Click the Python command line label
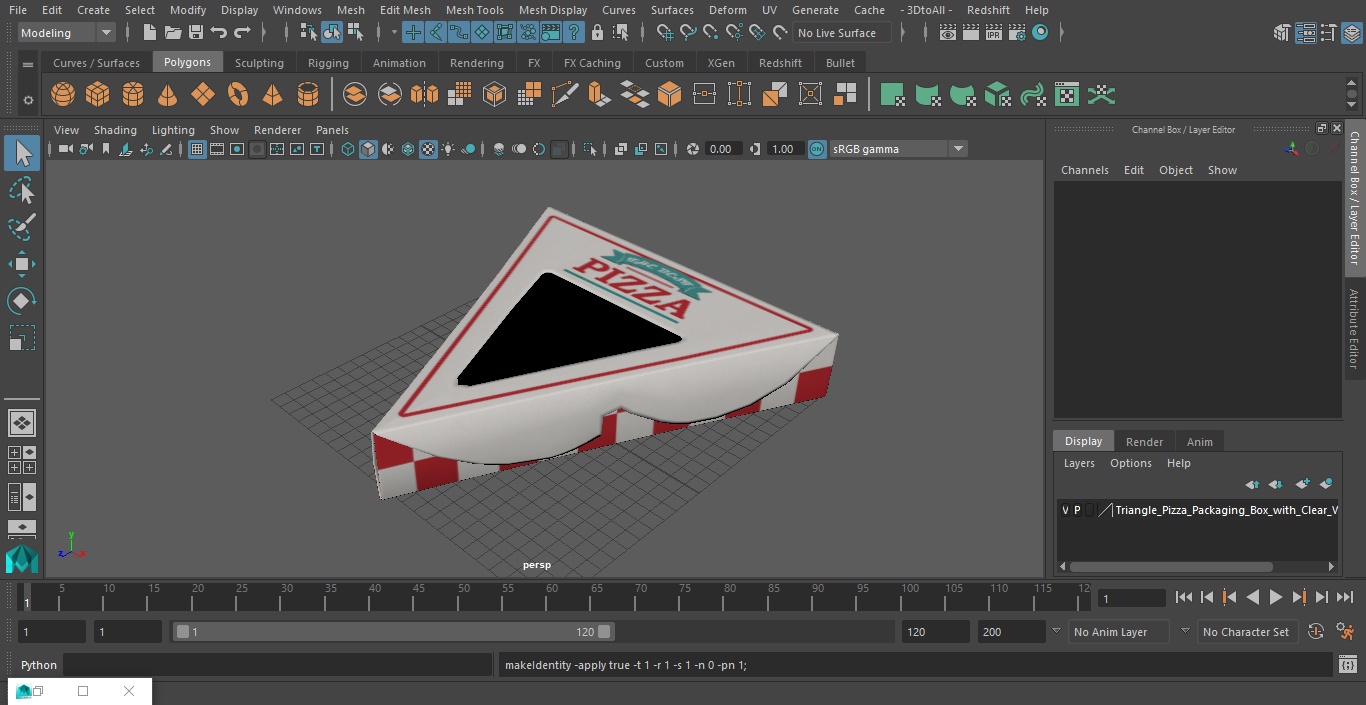The height and width of the screenshot is (705, 1366). coord(39,665)
